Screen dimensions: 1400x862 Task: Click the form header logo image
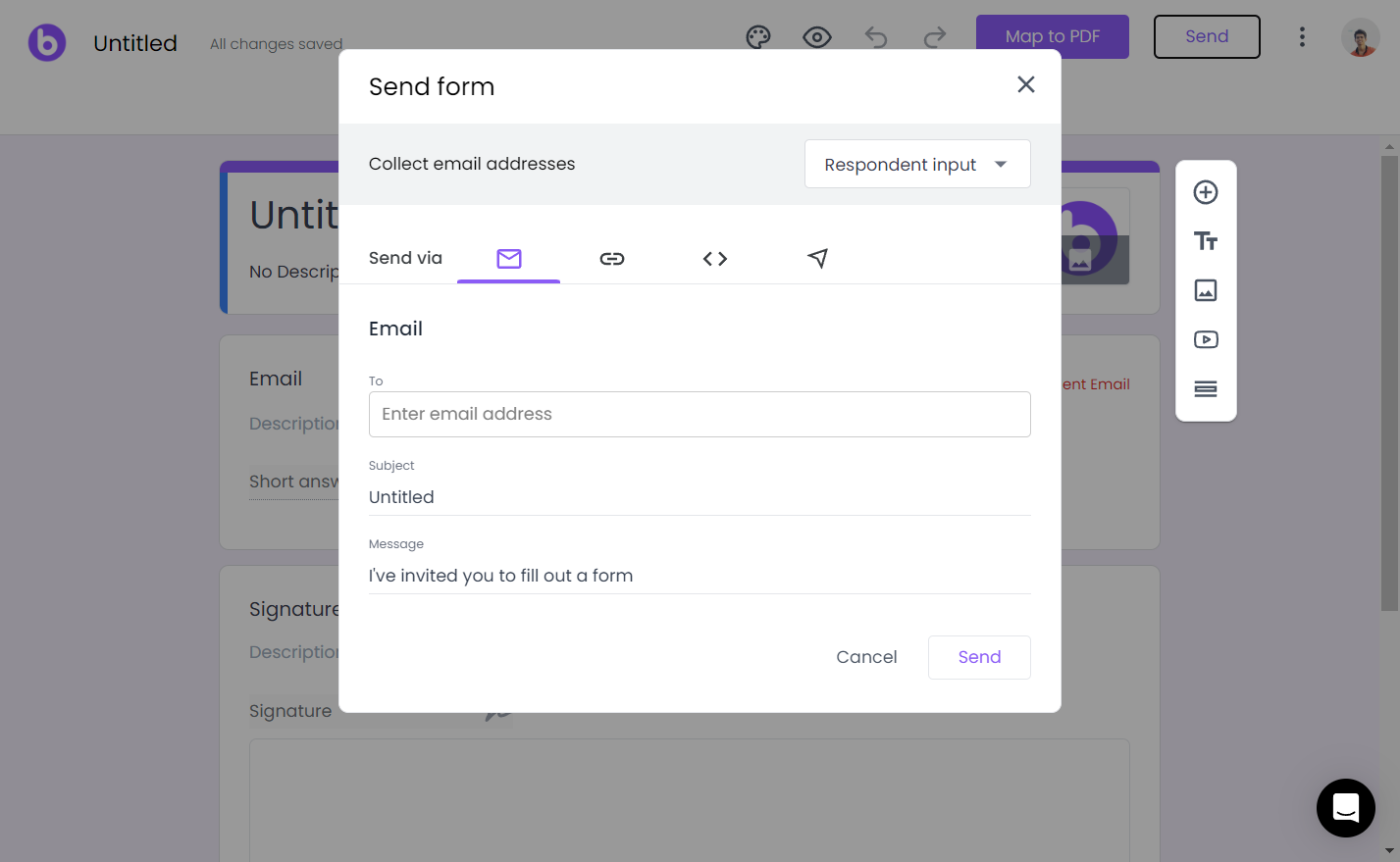point(1095,236)
